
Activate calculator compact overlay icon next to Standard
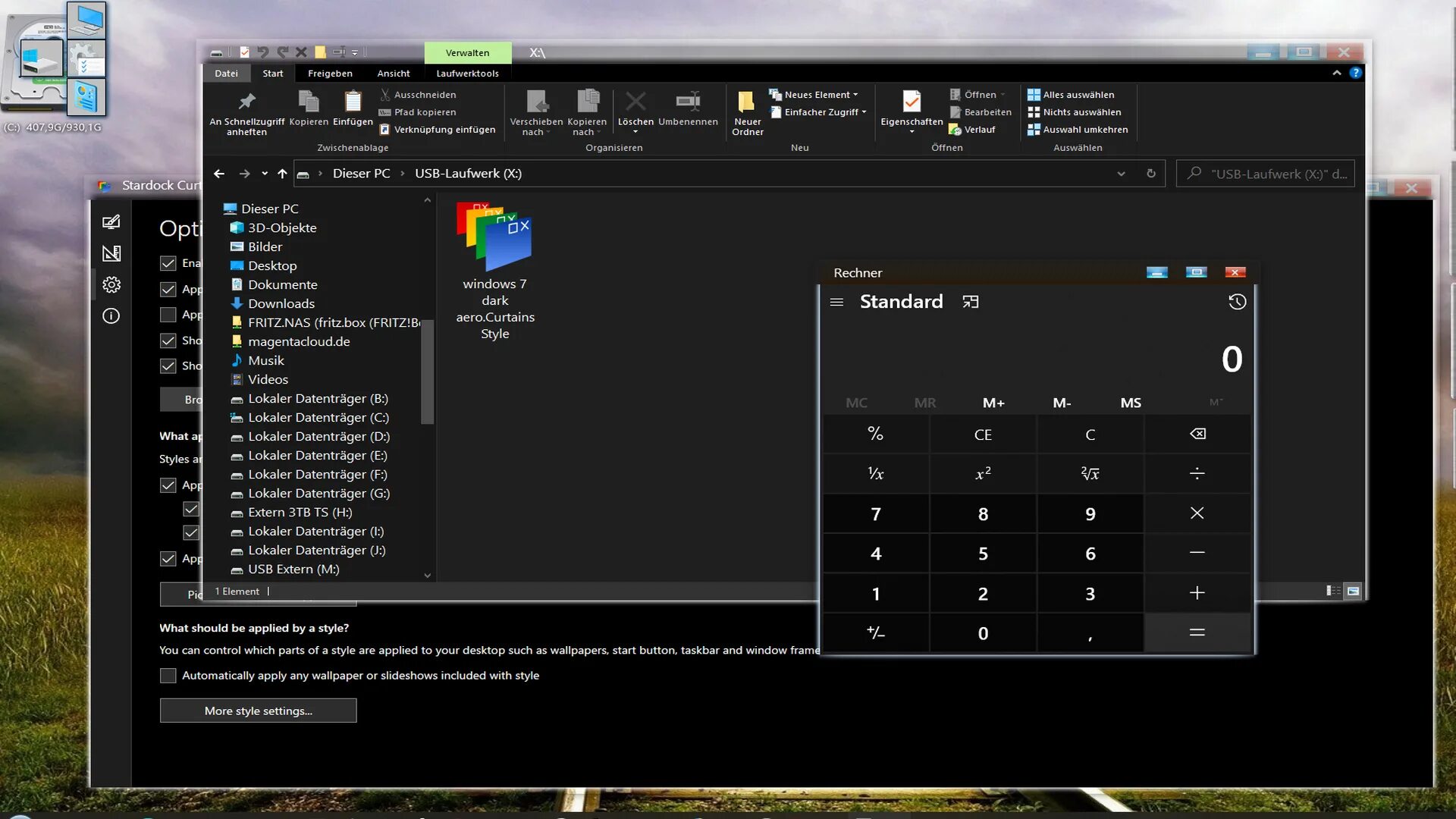pos(970,301)
